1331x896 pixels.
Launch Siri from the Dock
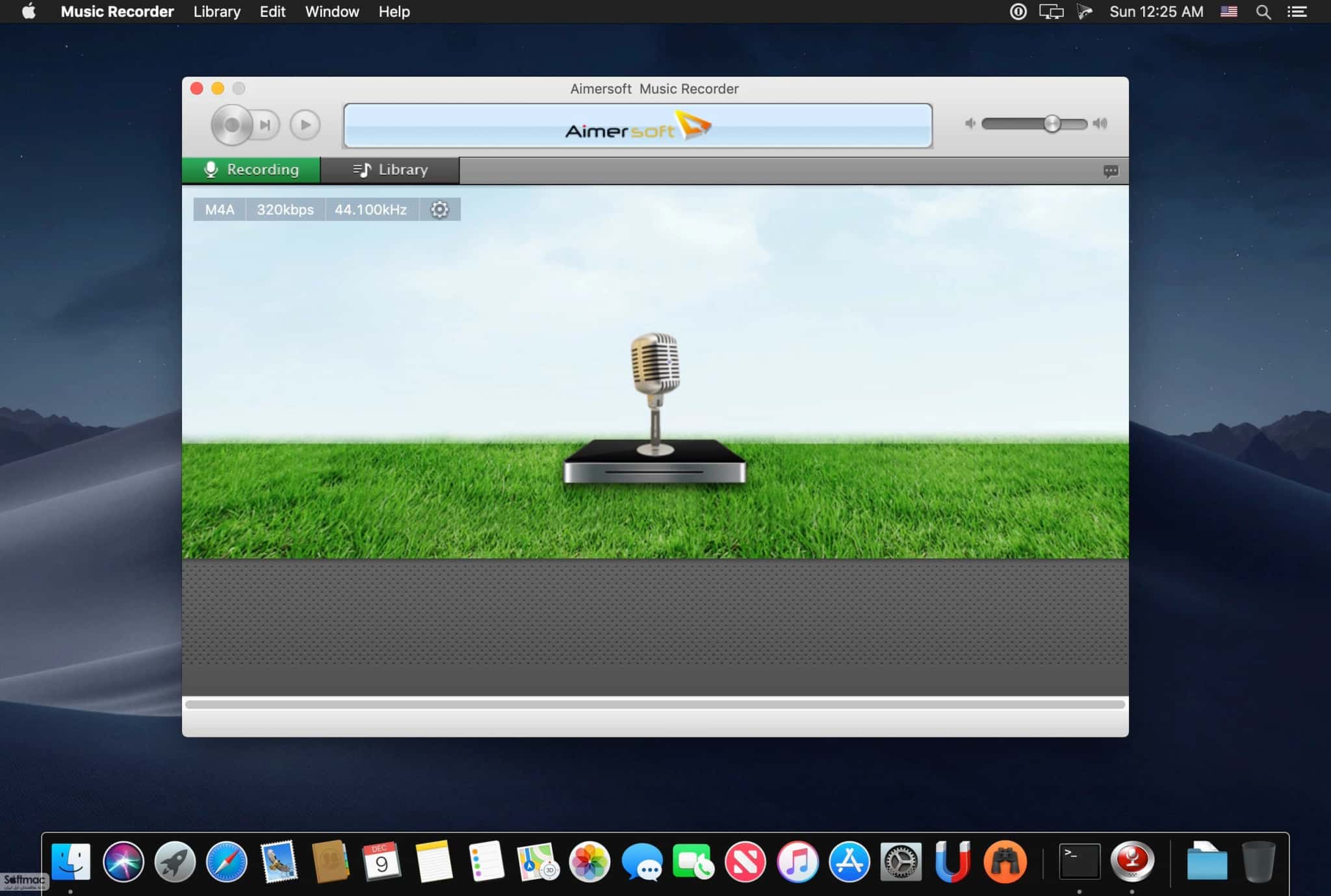(x=123, y=862)
